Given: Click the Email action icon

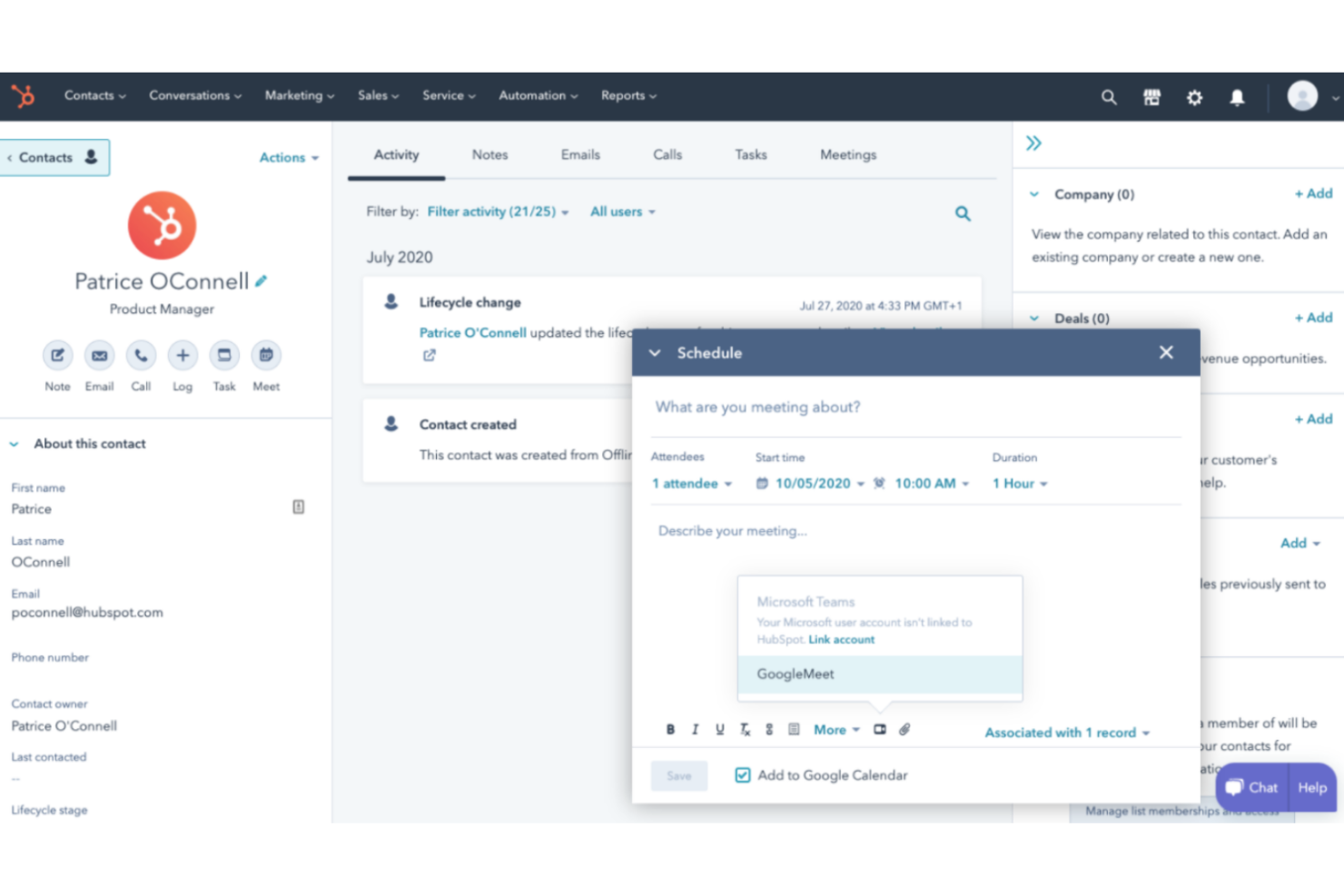Looking at the screenshot, I should pyautogui.click(x=99, y=355).
